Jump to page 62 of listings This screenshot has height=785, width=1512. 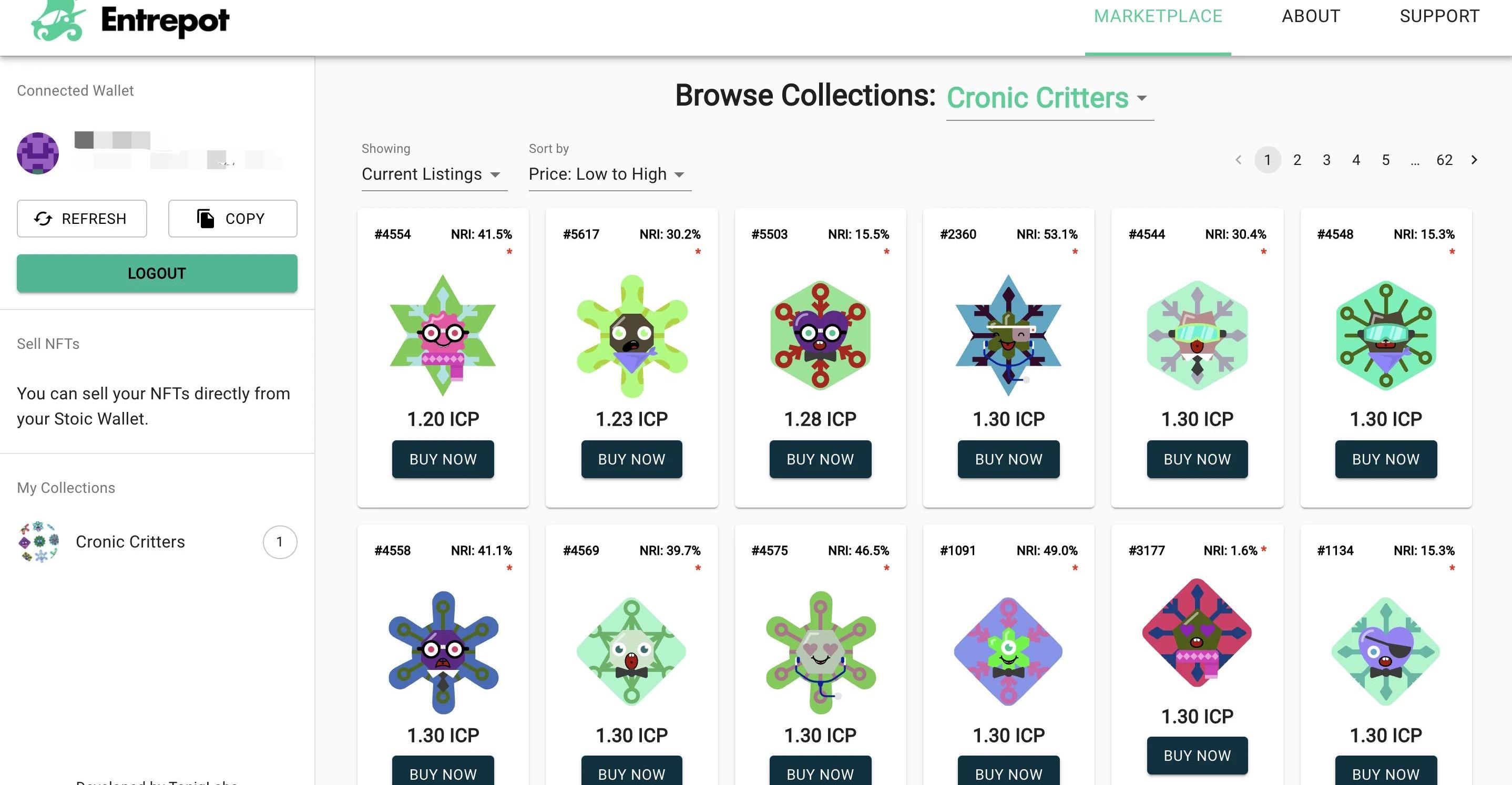coord(1444,160)
